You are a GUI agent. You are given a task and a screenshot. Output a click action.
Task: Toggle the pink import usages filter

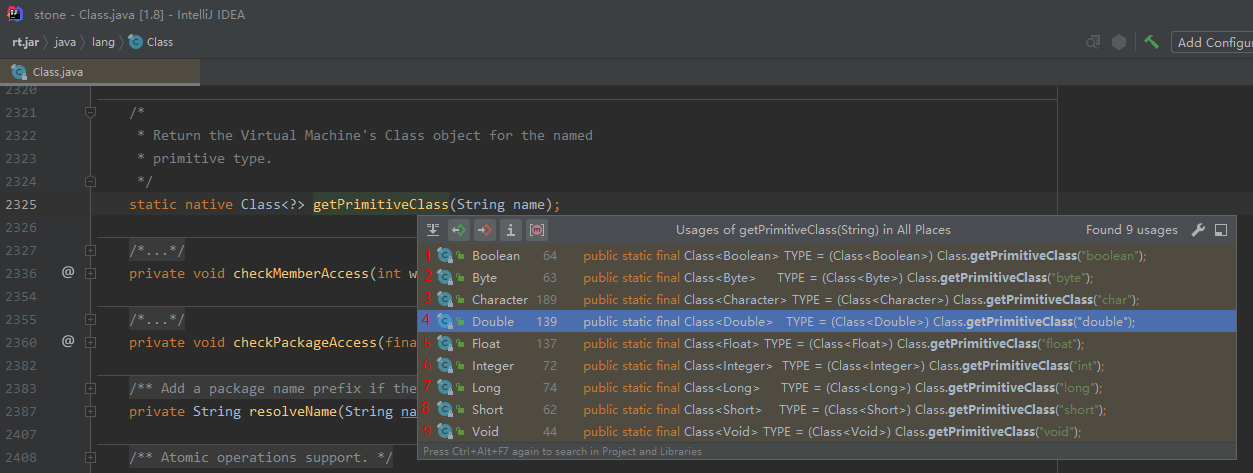coord(537,230)
